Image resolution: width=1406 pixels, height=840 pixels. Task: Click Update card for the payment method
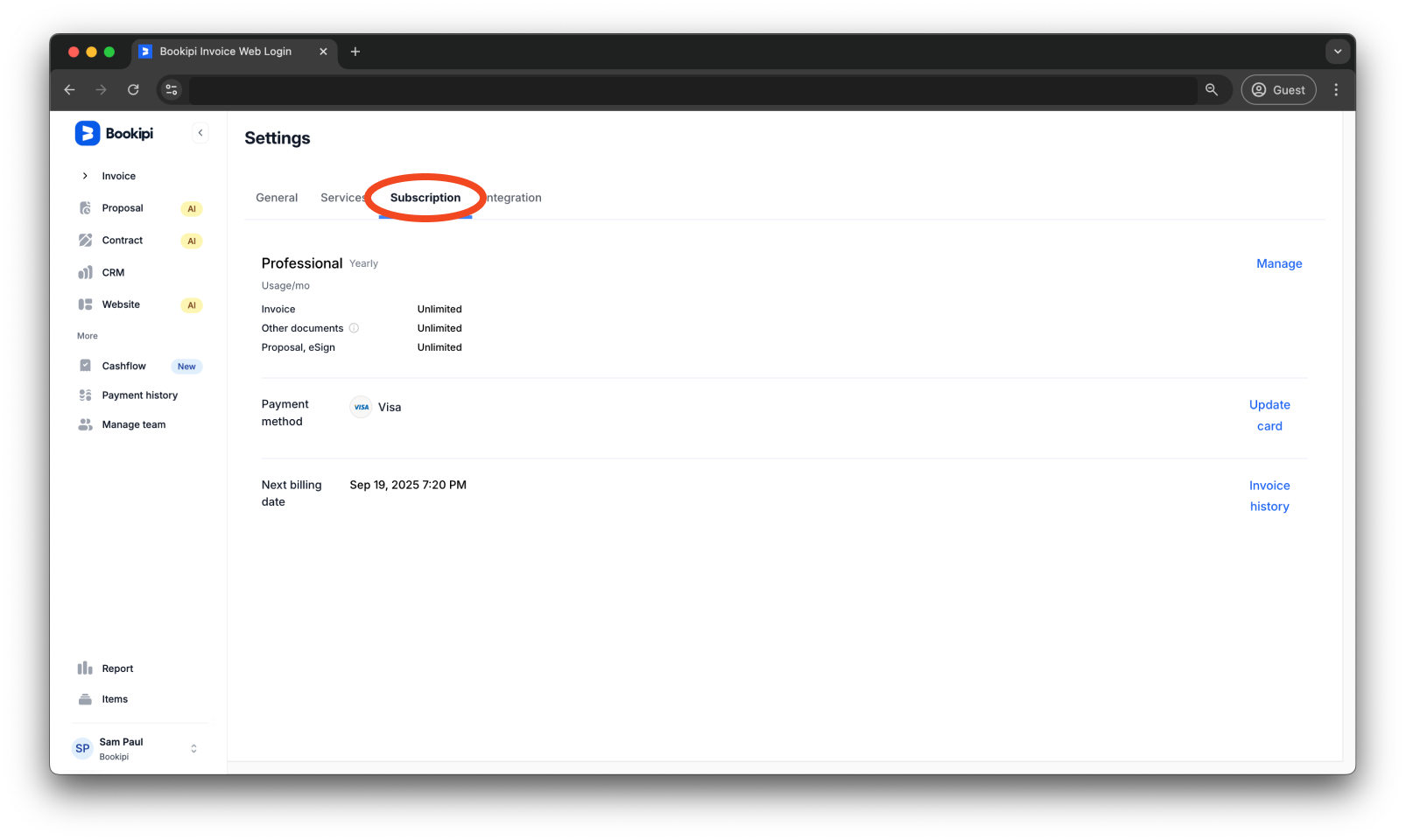pos(1269,415)
